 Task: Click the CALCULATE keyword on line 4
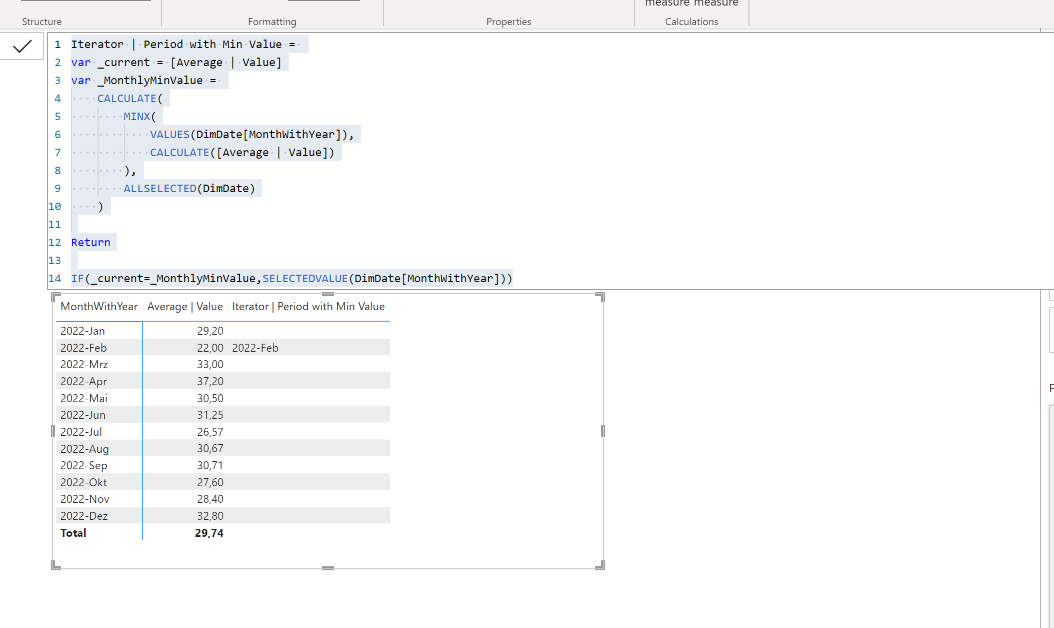tap(127, 98)
